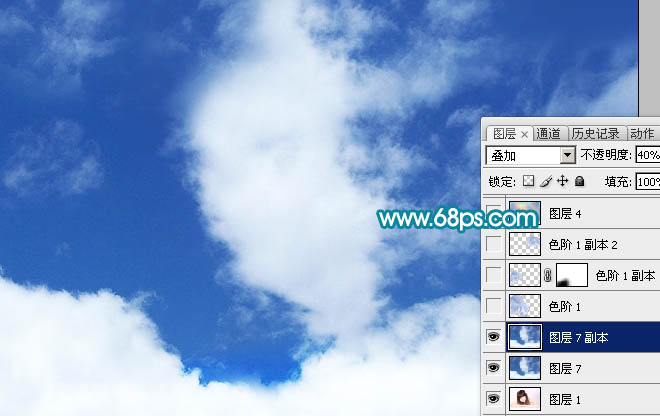Select the 色阶 1 副本 layer thumbnail

click(525, 275)
